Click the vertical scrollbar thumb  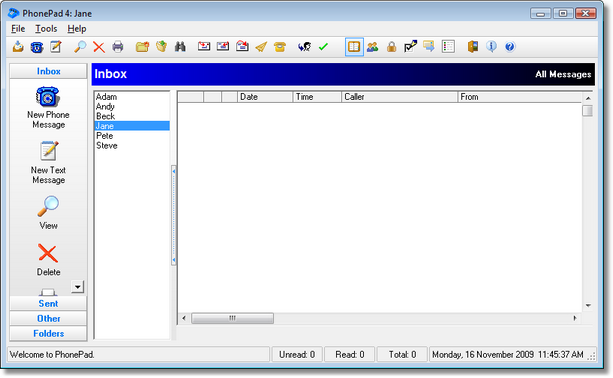[x=588, y=111]
